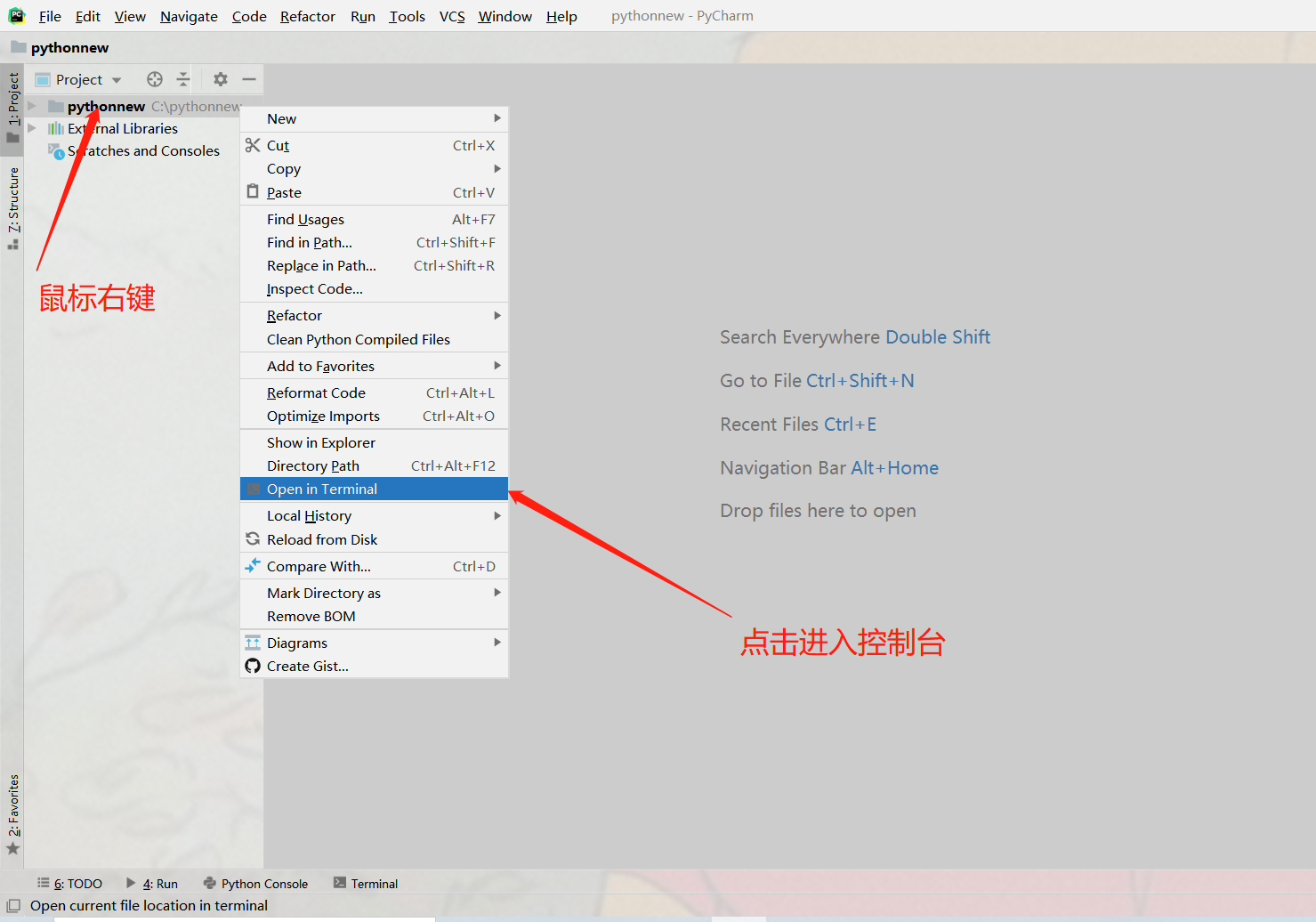
Task: Choose Optimize Imports option
Action: pyautogui.click(x=374, y=416)
